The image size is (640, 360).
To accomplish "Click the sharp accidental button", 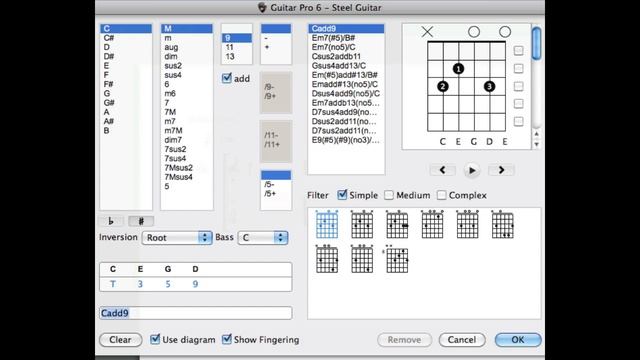I will (x=141, y=221).
